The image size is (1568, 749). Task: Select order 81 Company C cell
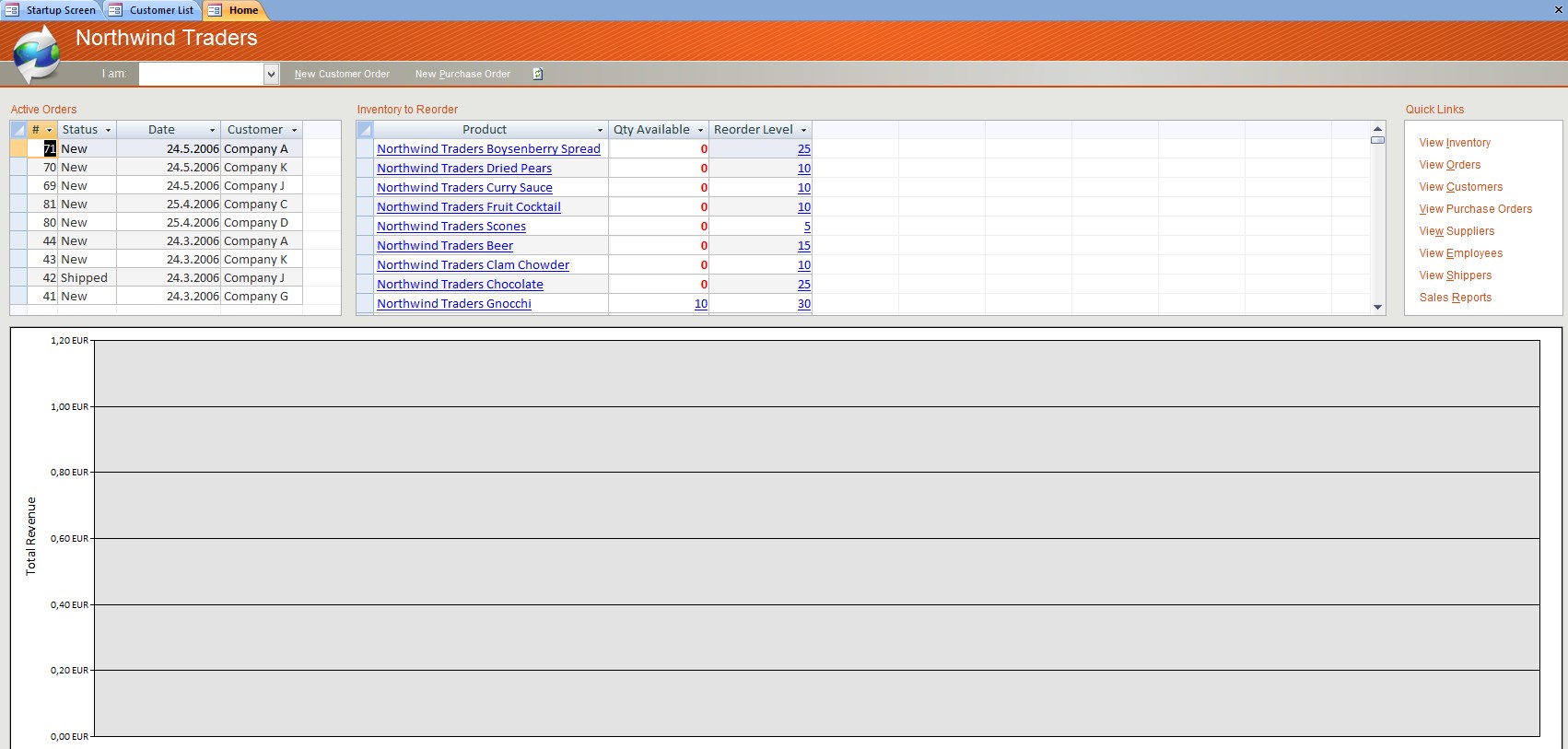(262, 204)
